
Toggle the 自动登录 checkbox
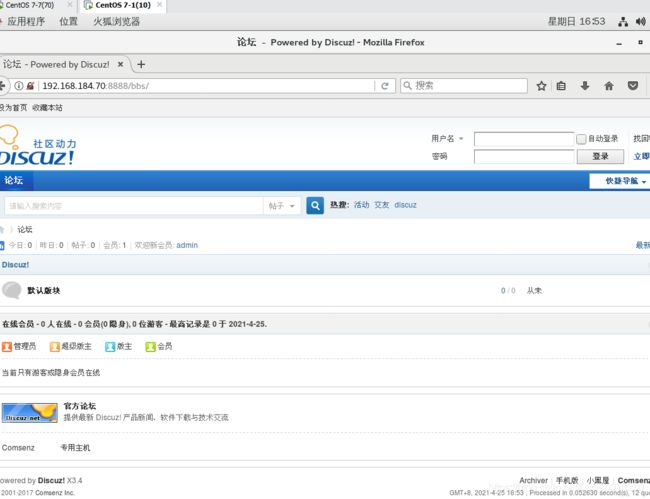581,139
